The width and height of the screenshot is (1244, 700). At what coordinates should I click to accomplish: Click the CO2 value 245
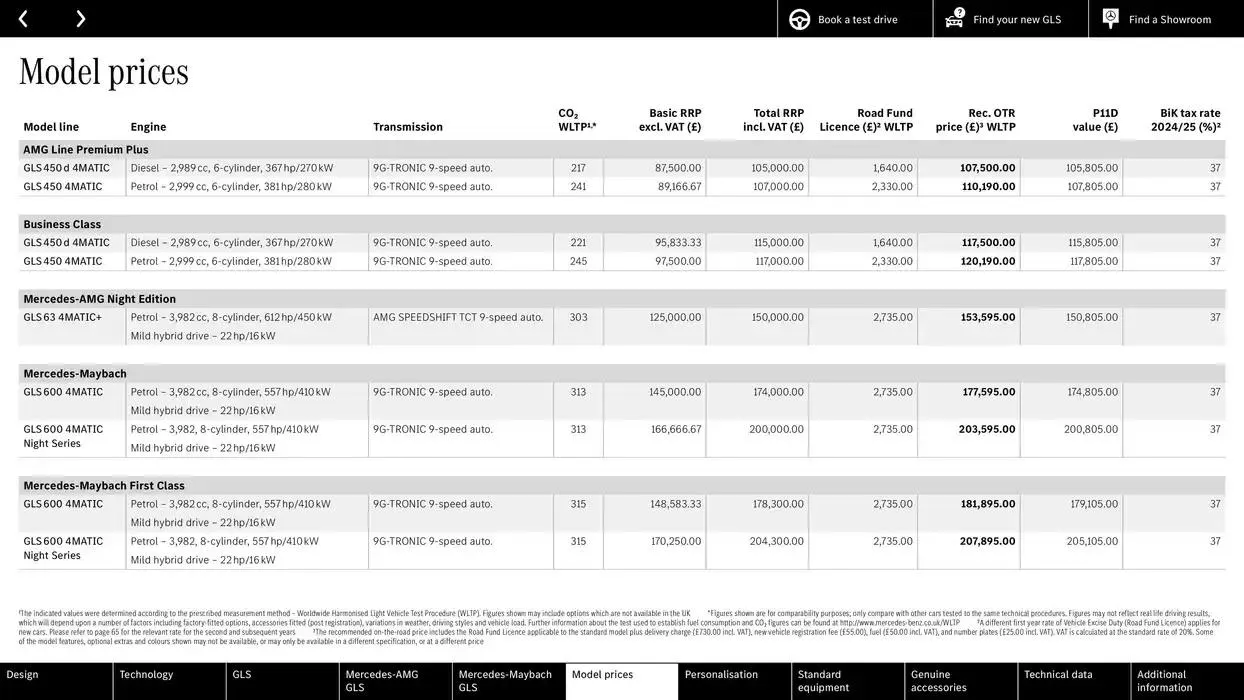[x=578, y=262]
